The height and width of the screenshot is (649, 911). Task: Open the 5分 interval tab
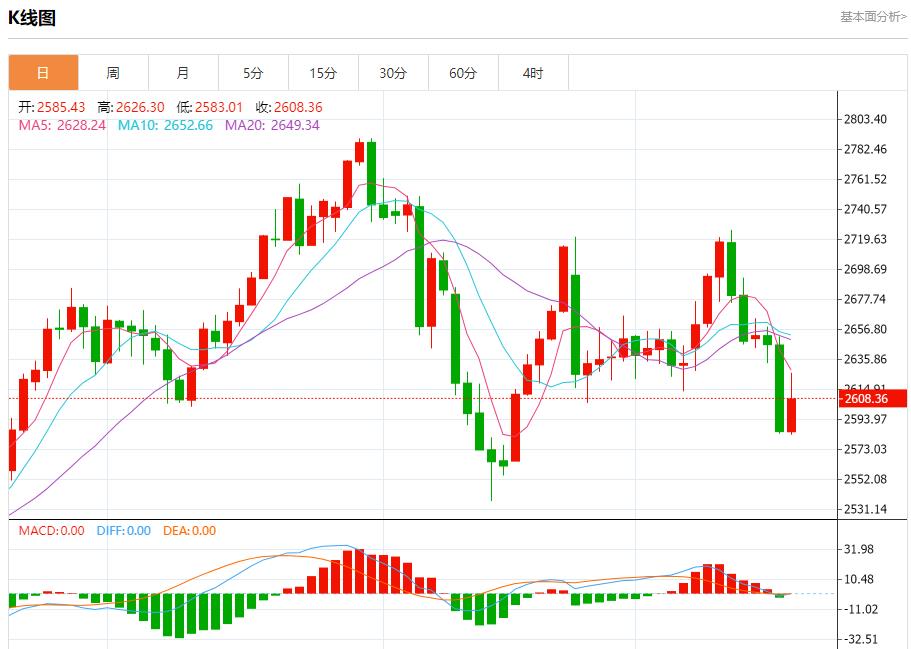pyautogui.click(x=253, y=73)
